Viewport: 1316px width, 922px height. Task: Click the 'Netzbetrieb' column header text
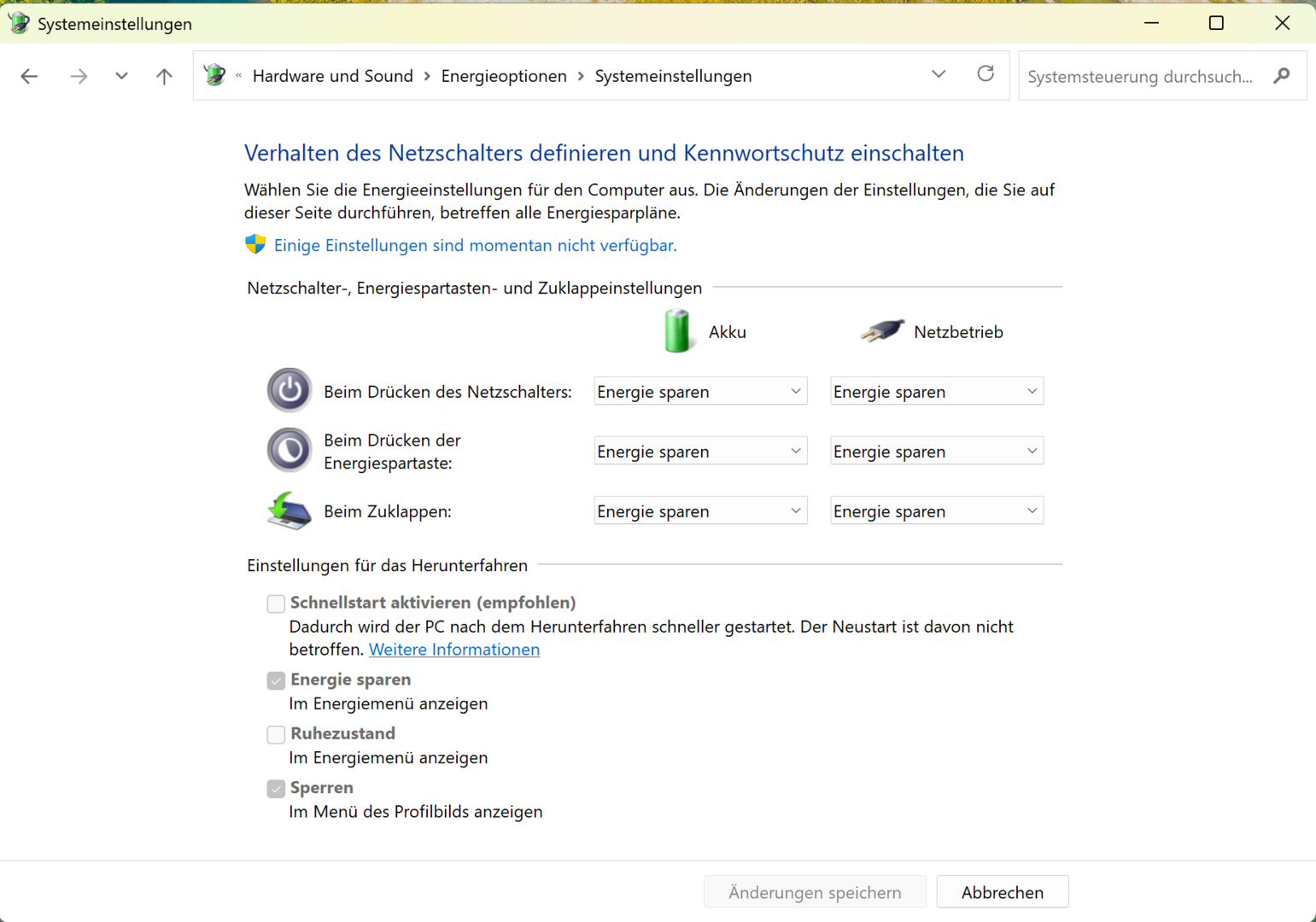point(958,332)
